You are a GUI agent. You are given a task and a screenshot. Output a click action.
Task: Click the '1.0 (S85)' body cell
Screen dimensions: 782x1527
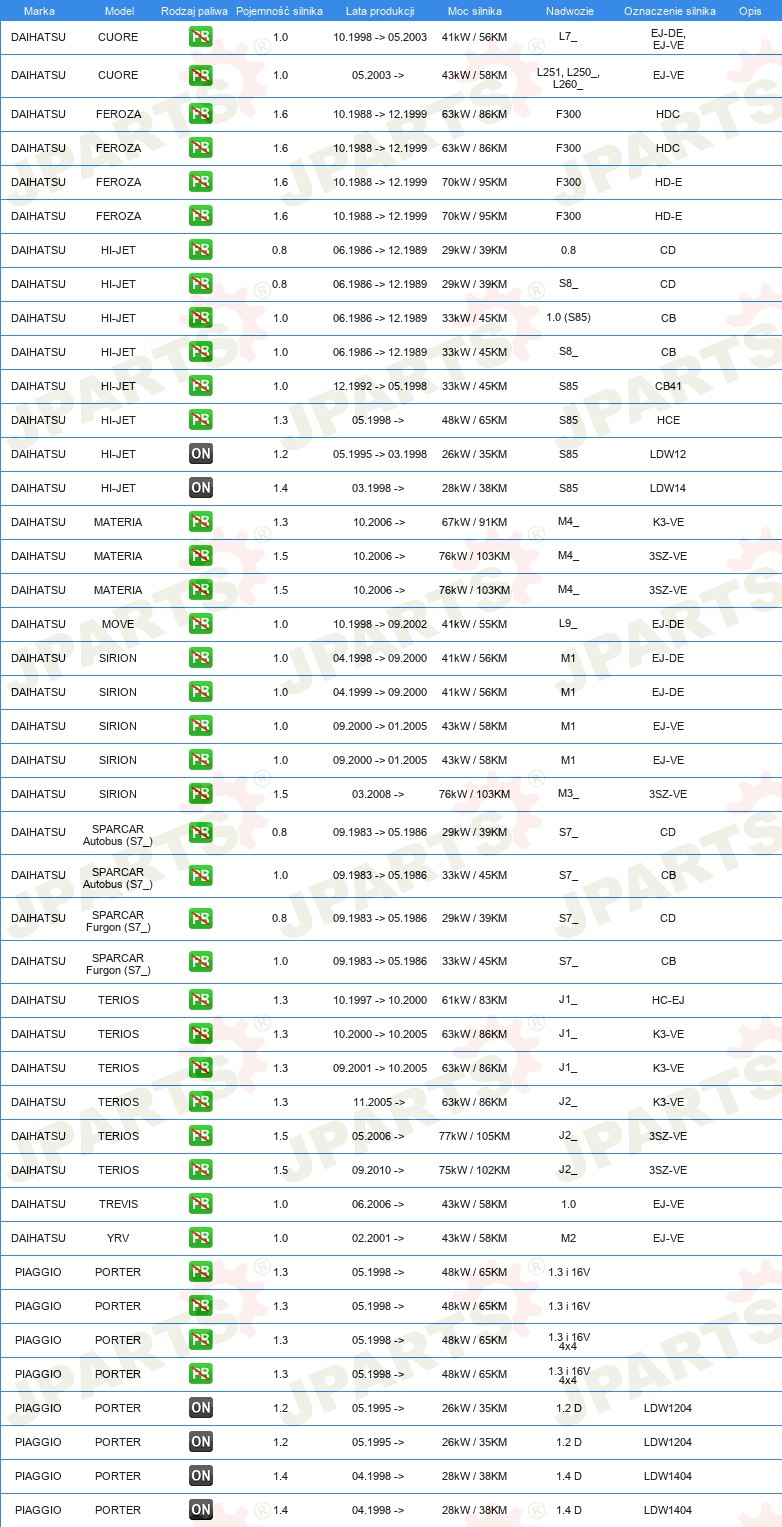tap(568, 318)
